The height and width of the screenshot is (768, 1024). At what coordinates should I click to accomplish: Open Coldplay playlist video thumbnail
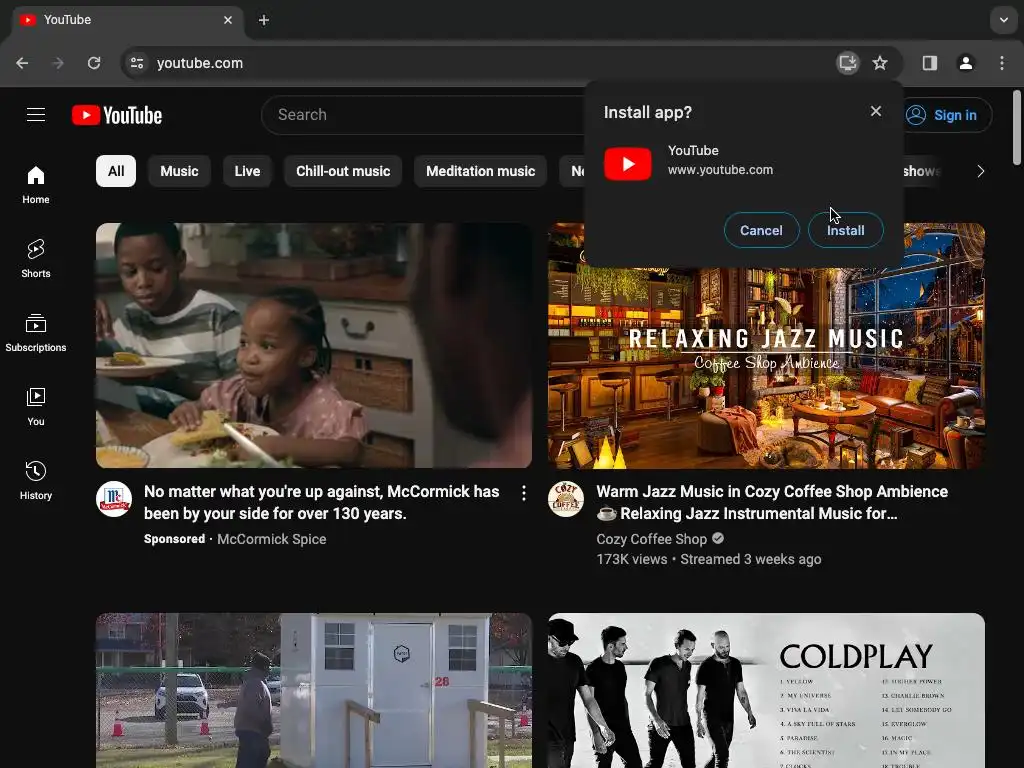coord(766,690)
